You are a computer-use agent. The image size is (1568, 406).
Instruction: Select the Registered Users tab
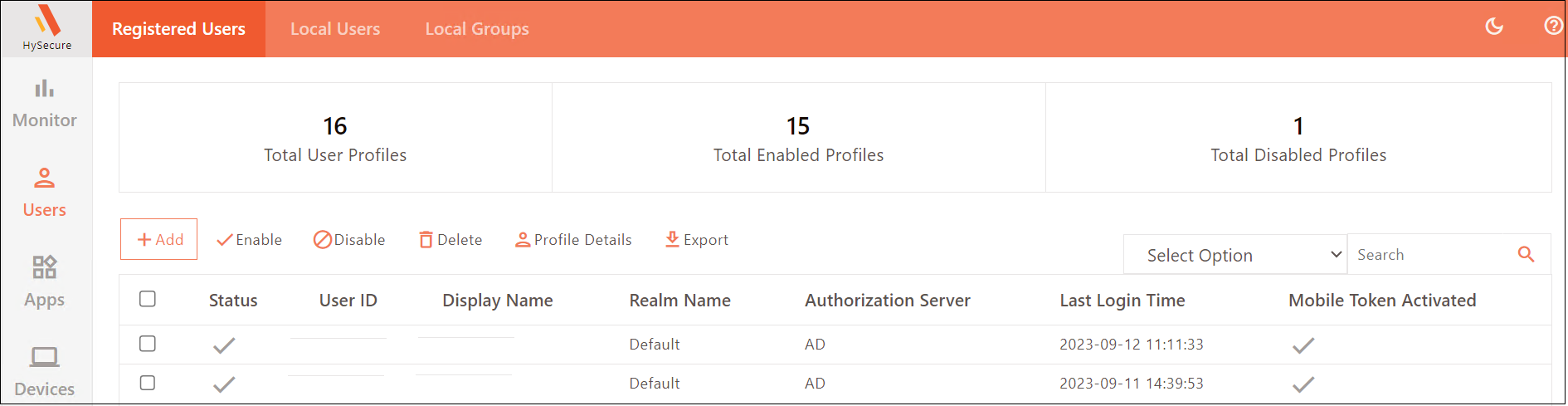(x=178, y=29)
